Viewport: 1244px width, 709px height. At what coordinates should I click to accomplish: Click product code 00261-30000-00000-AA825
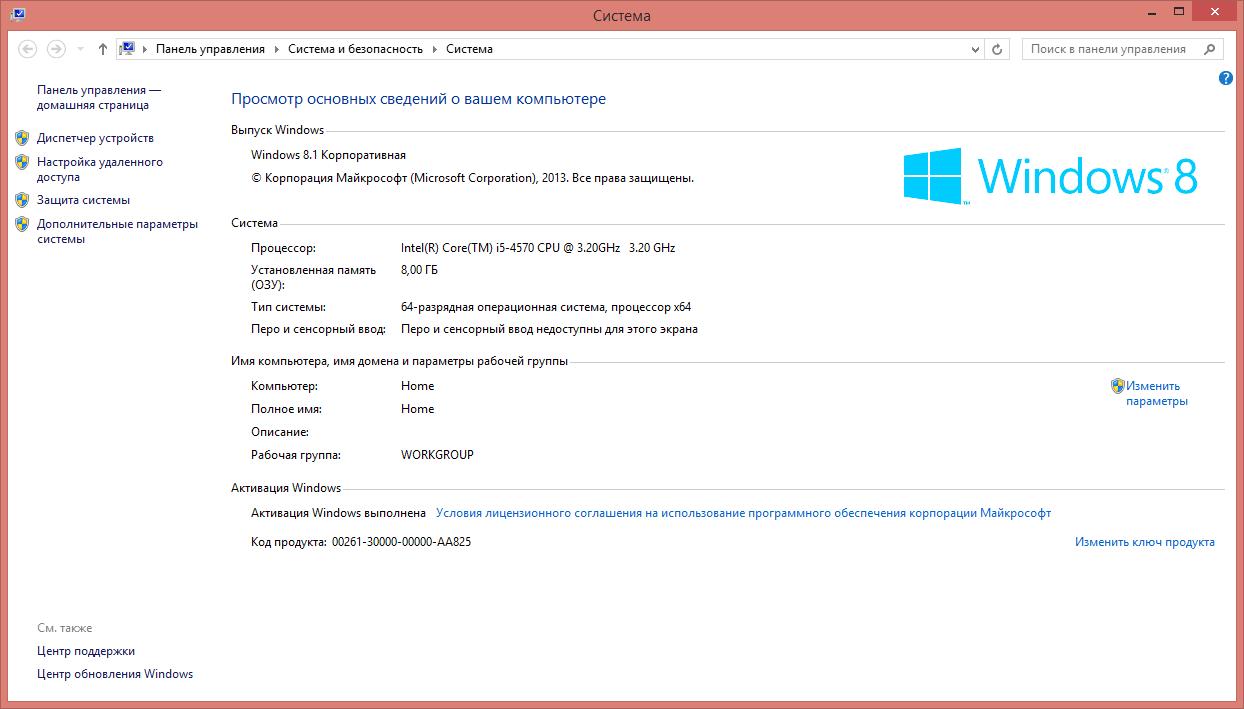401,542
